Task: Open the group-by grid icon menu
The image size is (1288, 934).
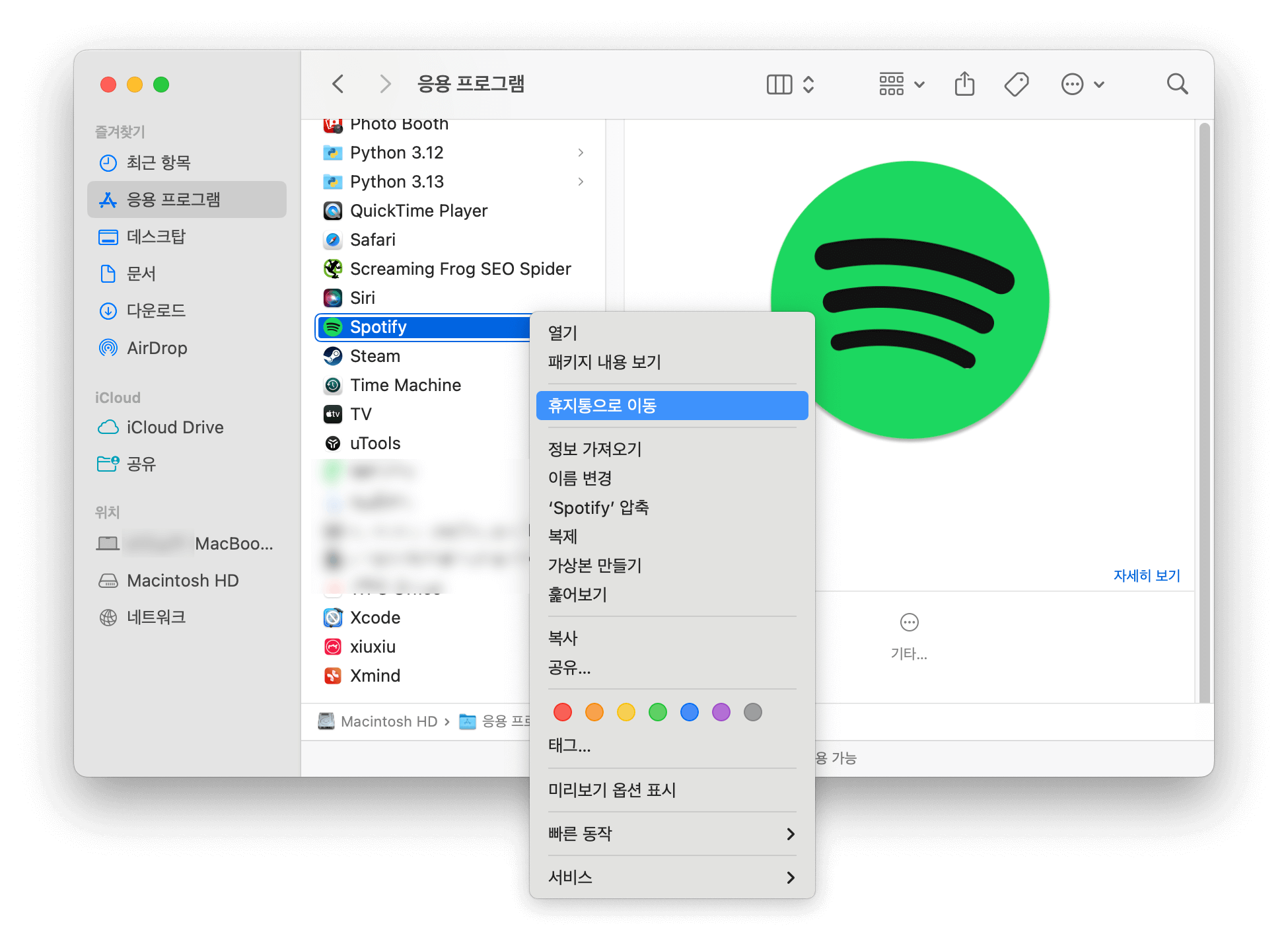Action: click(901, 85)
